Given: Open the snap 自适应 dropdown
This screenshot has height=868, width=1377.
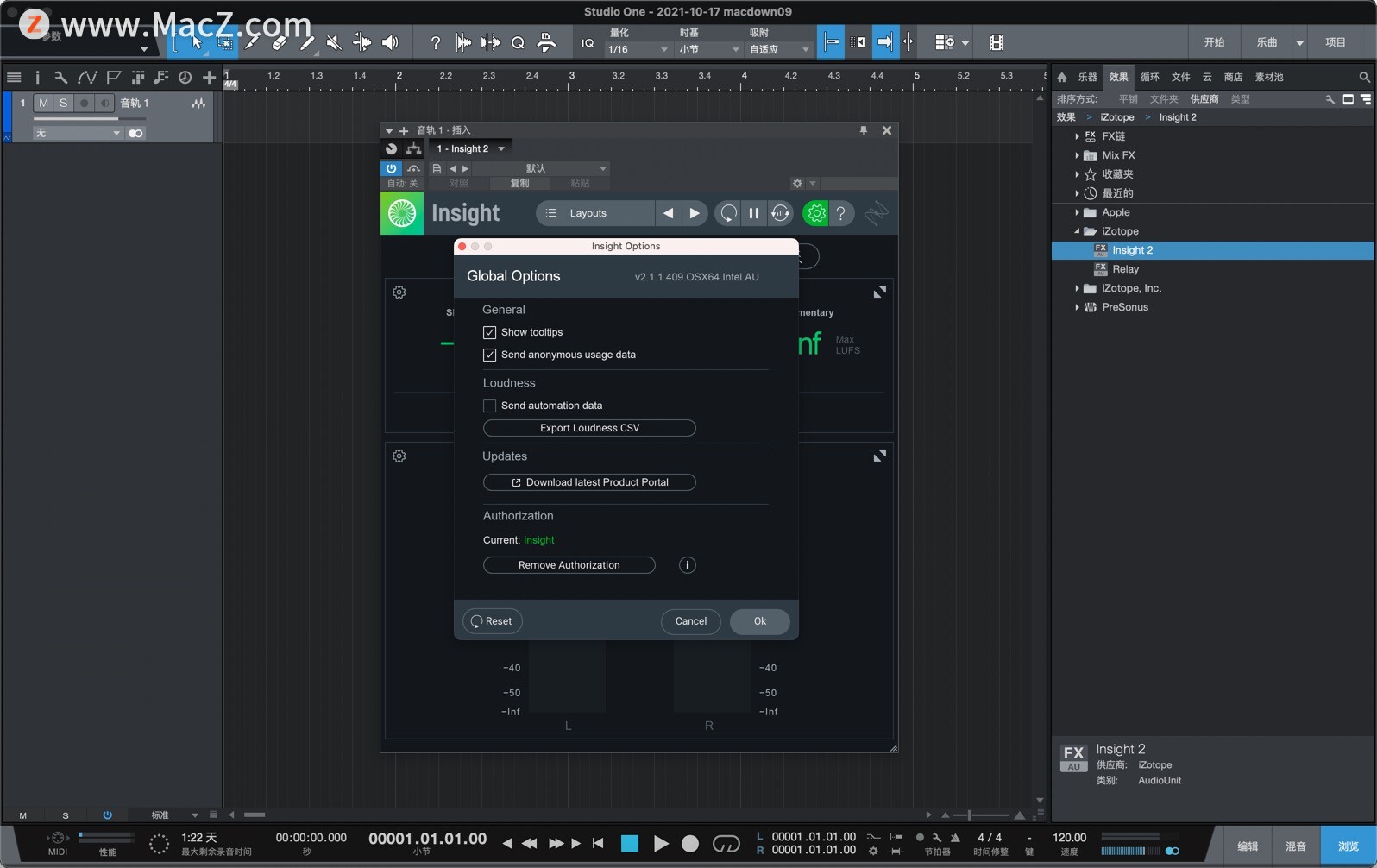Looking at the screenshot, I should (779, 49).
